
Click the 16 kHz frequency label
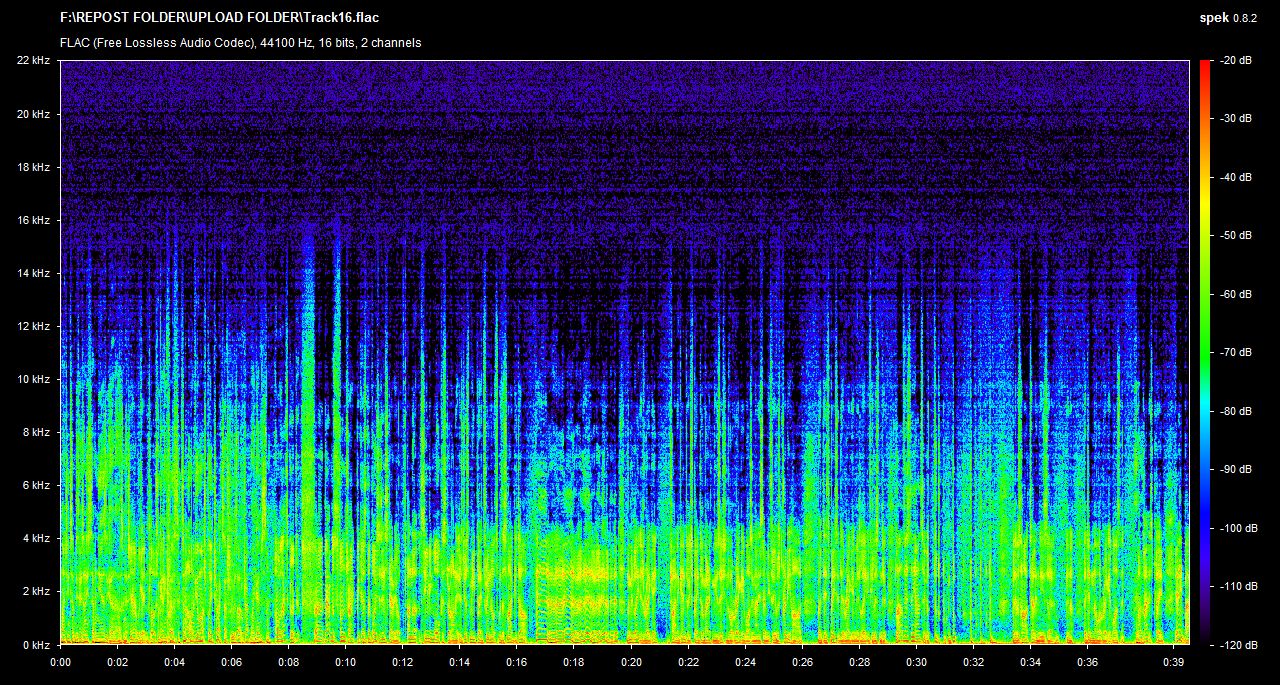[x=33, y=220]
